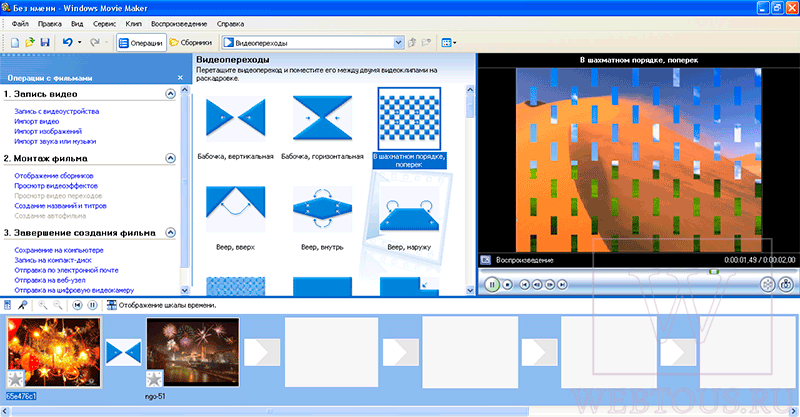Click the Redo toolbar icon
Screen dimensions: 800x417
(94, 43)
